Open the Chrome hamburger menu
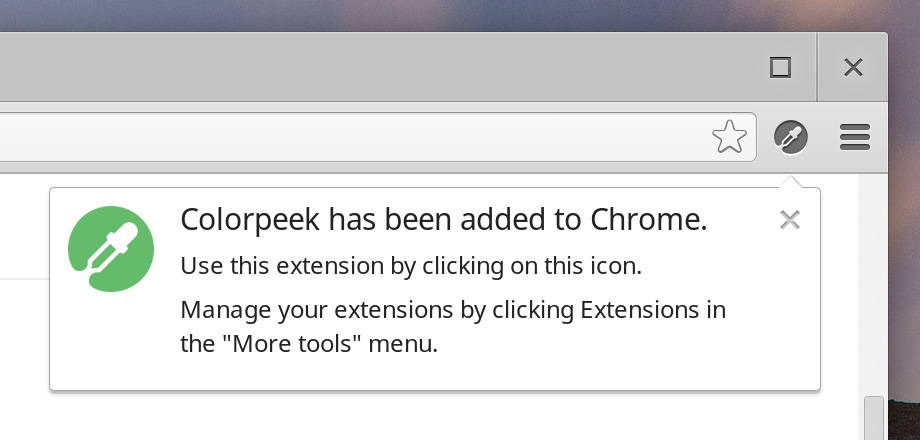Screen dimensions: 920x440 click(854, 137)
